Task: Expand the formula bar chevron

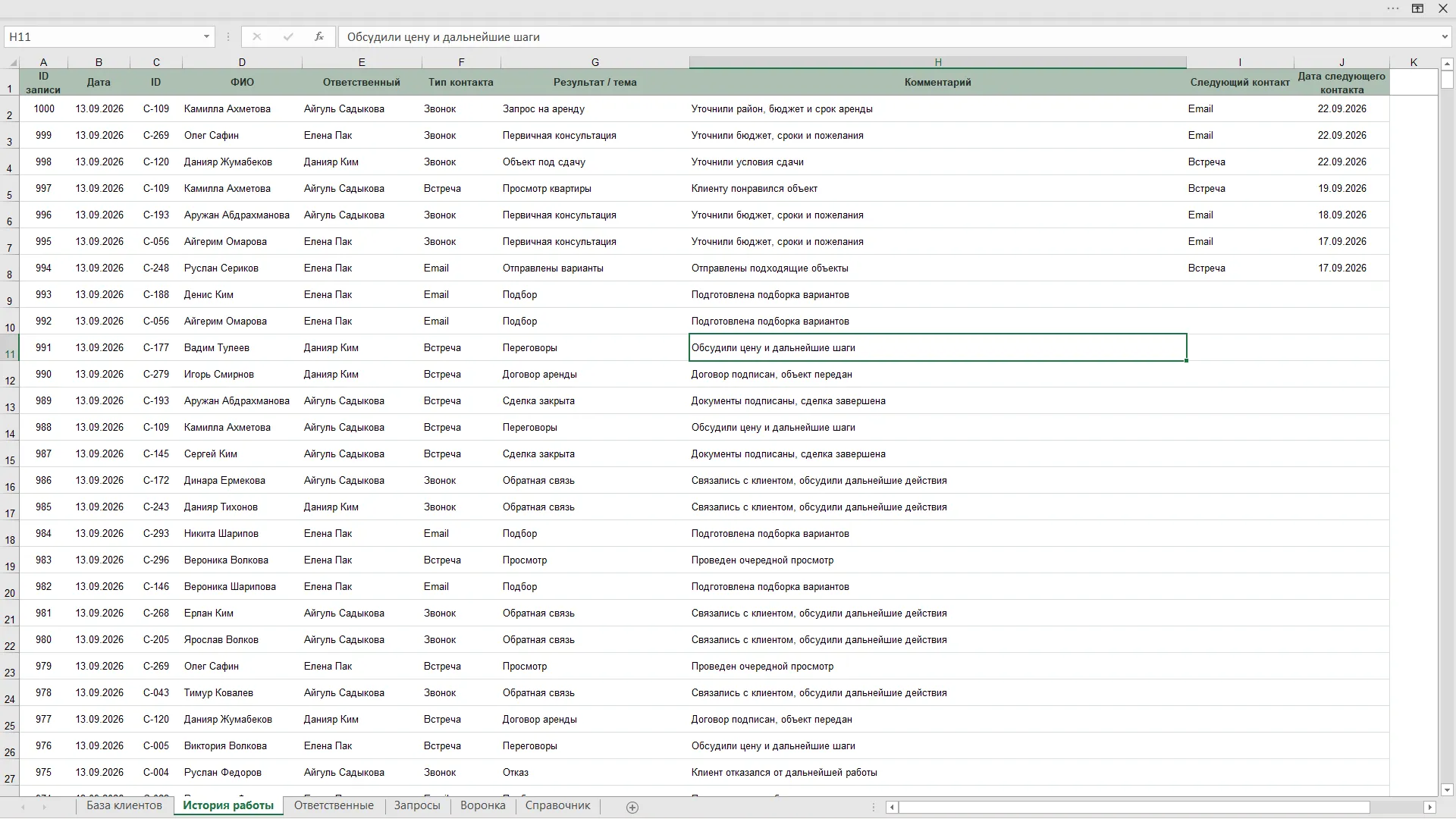Action: [x=1445, y=36]
